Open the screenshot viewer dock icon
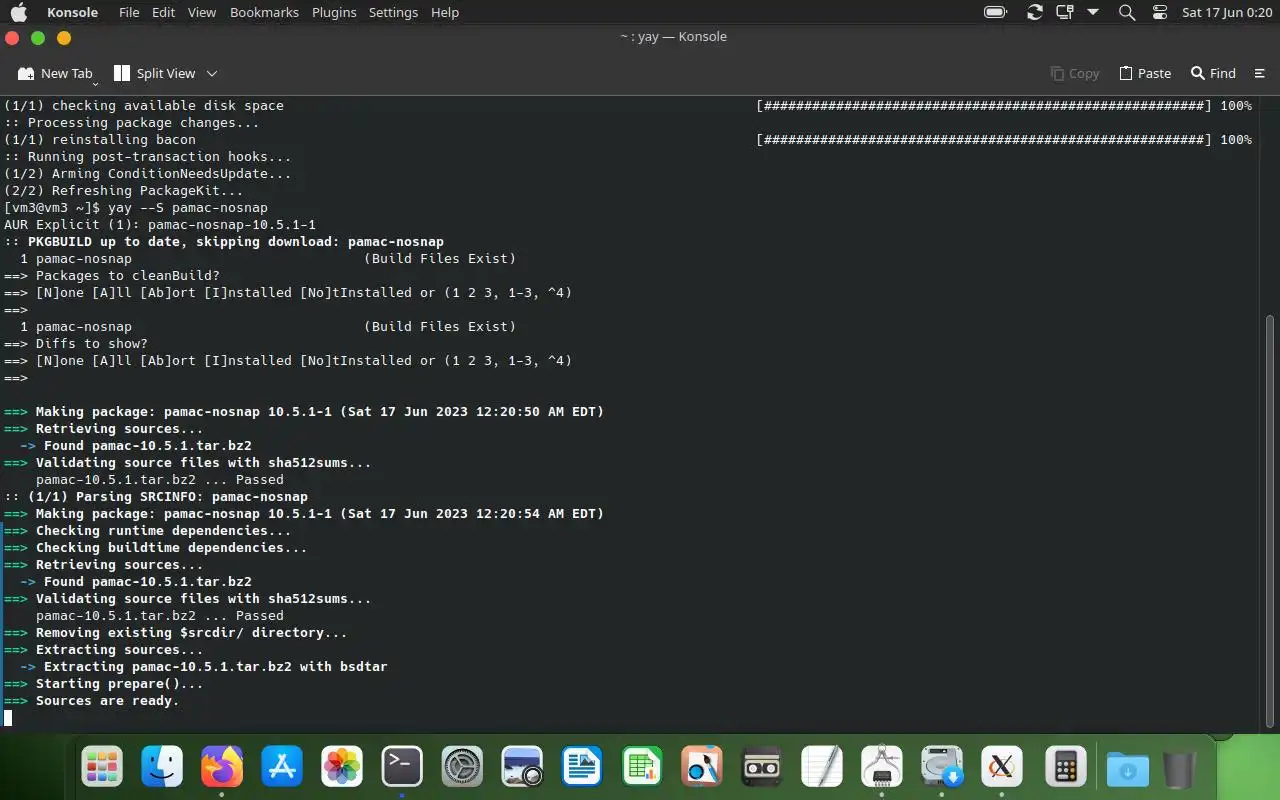Image resolution: width=1280 pixels, height=800 pixels. 522,767
